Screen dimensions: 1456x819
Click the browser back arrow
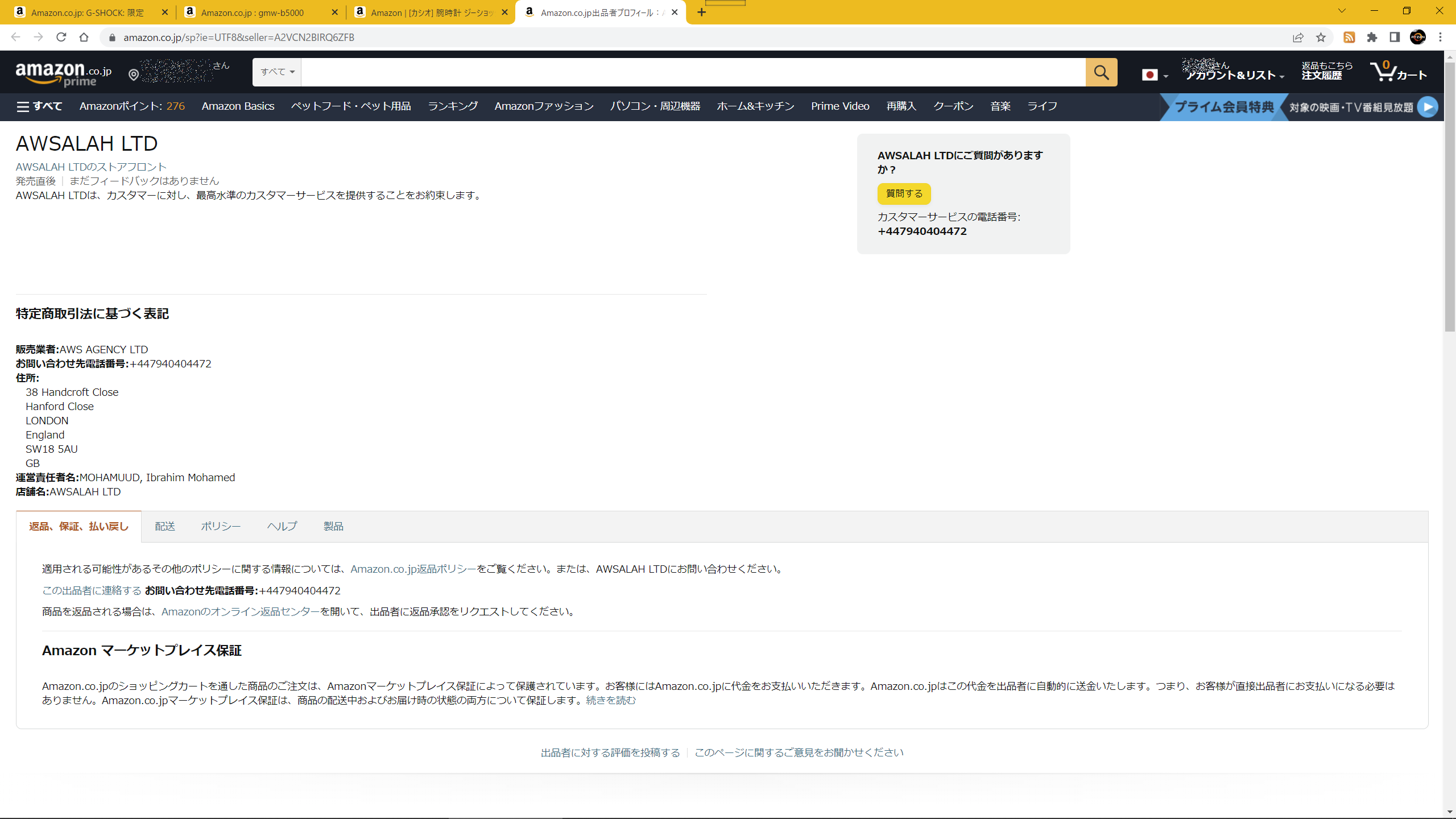15,37
